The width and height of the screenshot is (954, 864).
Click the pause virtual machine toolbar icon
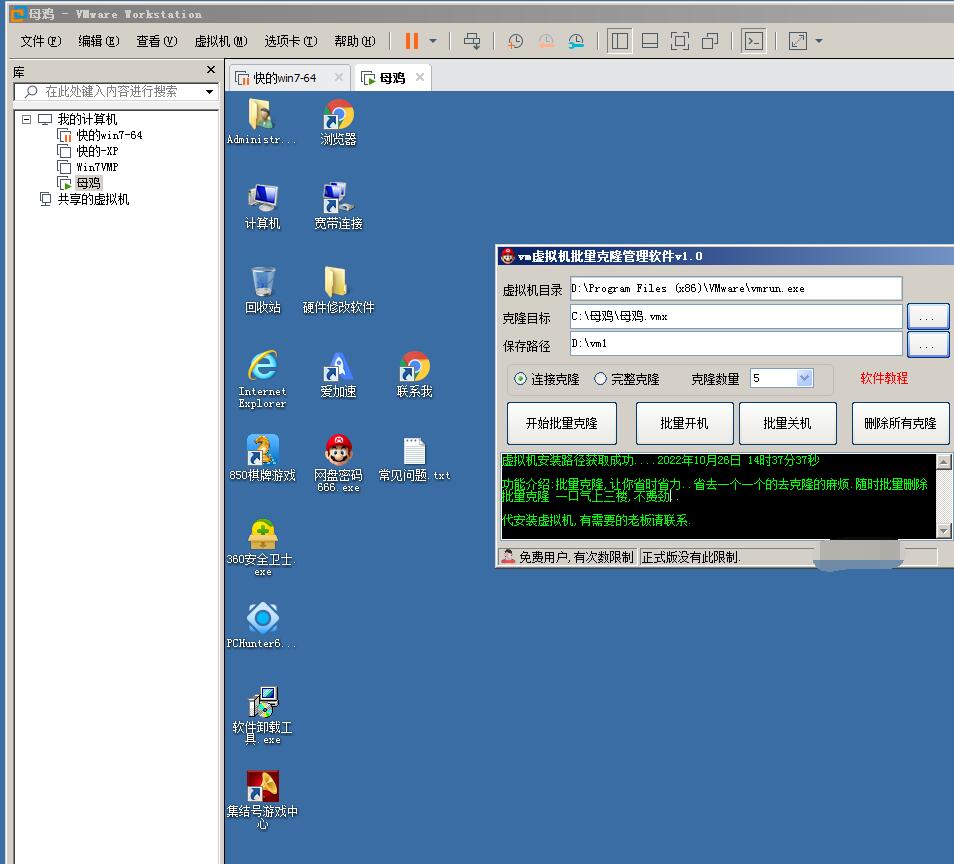click(411, 41)
